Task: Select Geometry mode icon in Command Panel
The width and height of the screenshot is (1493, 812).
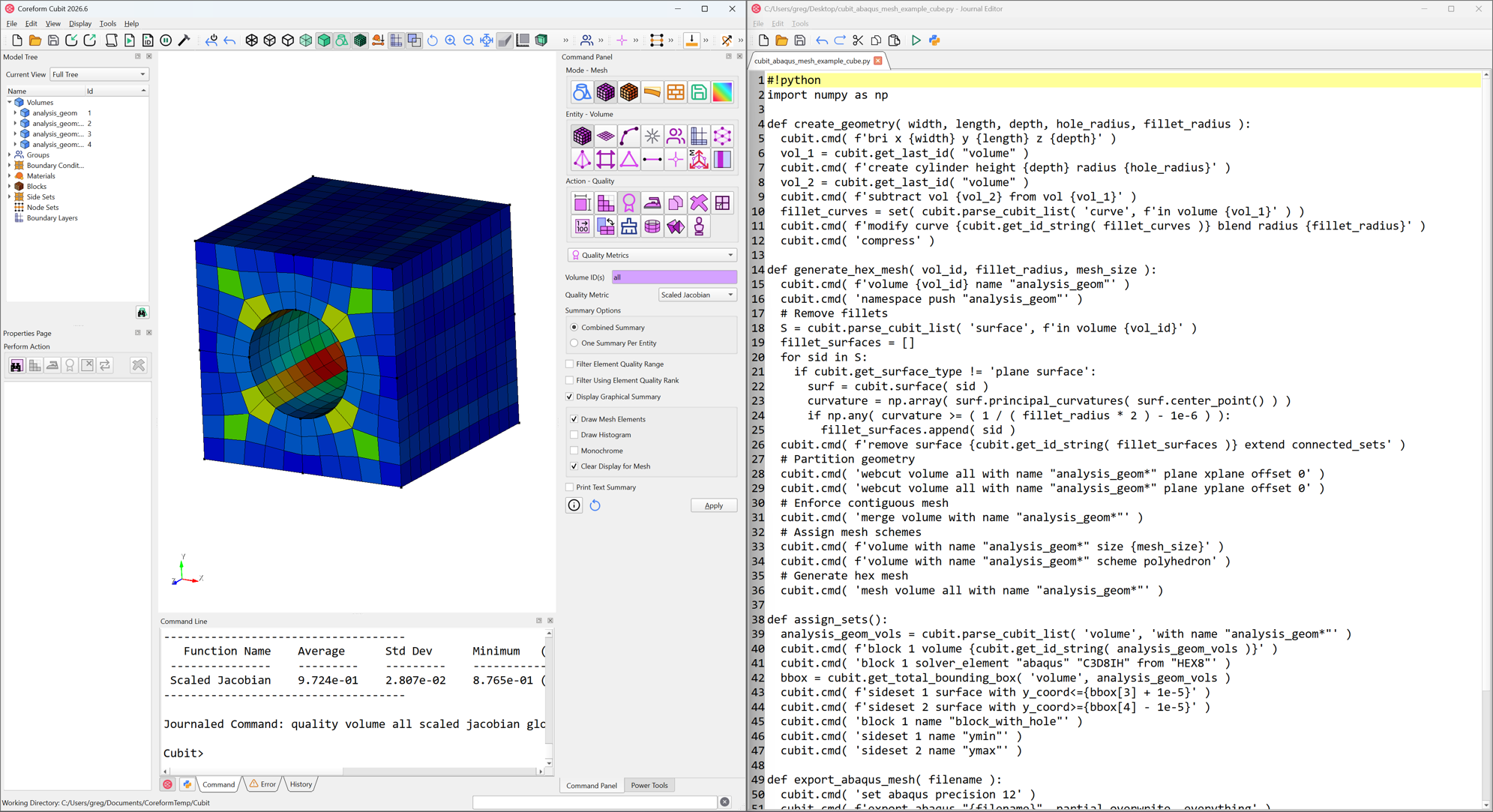Action: pos(582,92)
